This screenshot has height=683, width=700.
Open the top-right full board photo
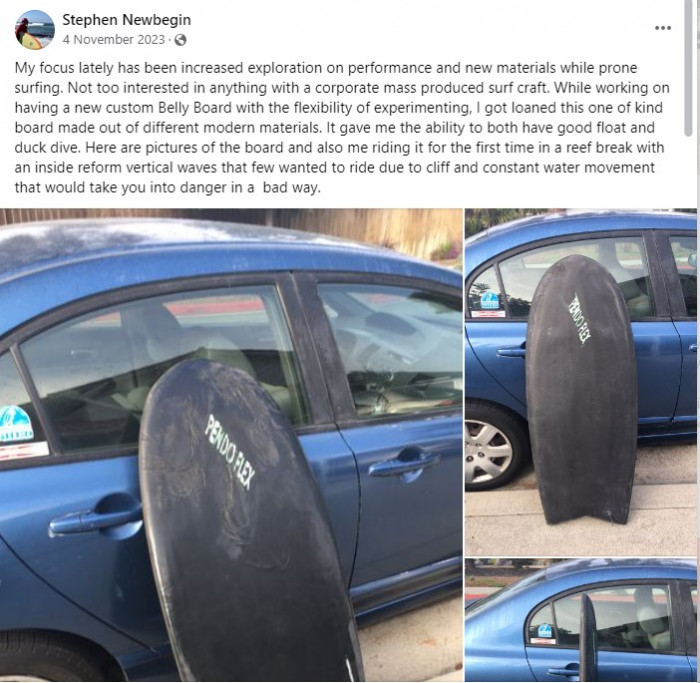pos(580,382)
